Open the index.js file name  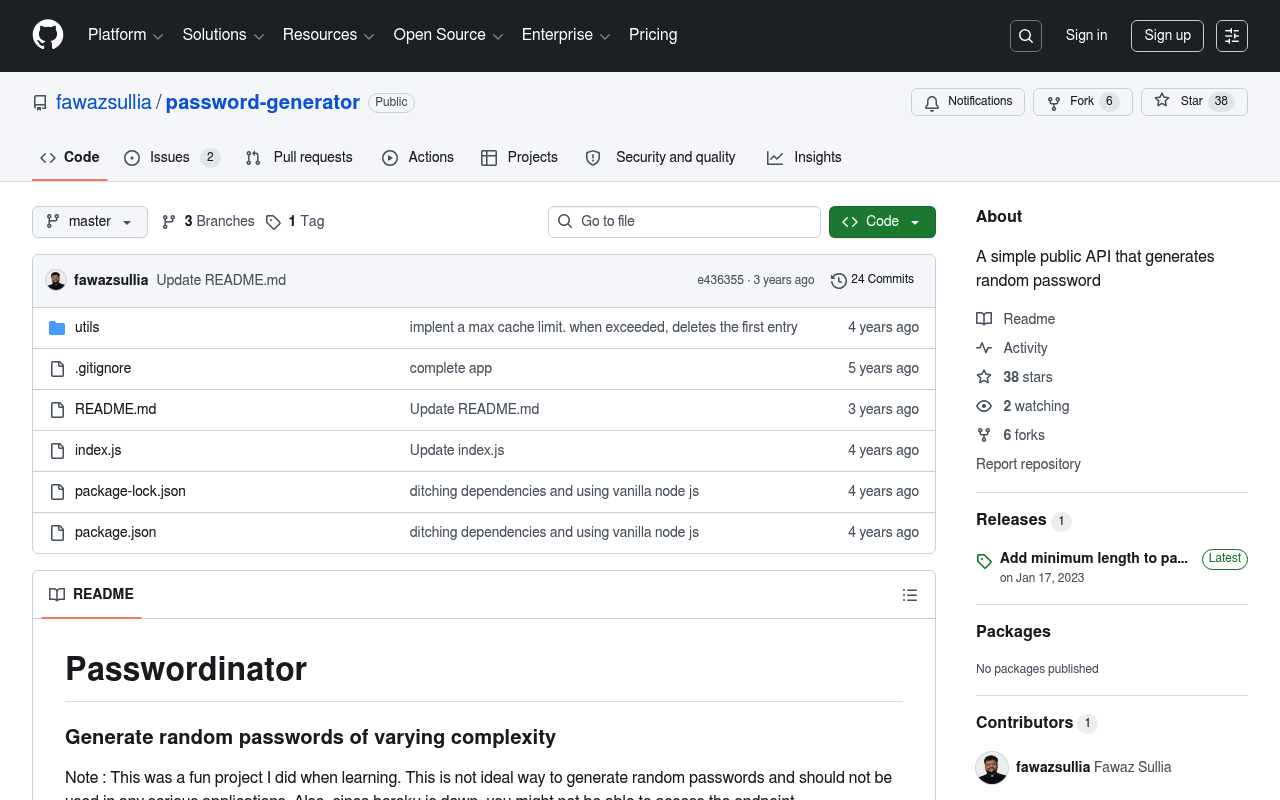tap(98, 450)
